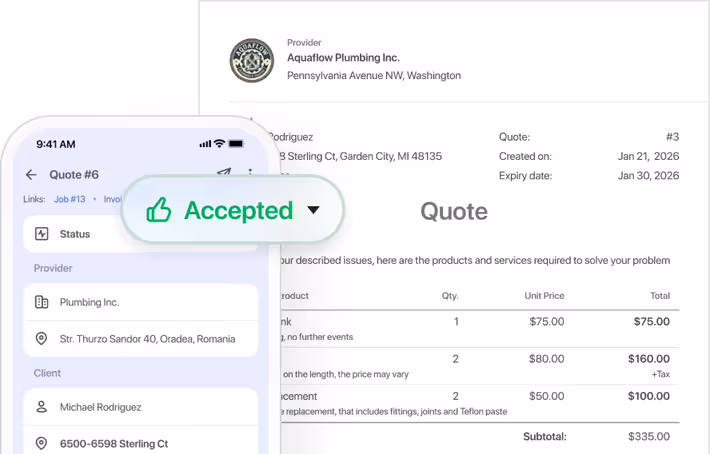710x454 pixels.
Task: Click the 'no further events' note
Action: pos(317,337)
